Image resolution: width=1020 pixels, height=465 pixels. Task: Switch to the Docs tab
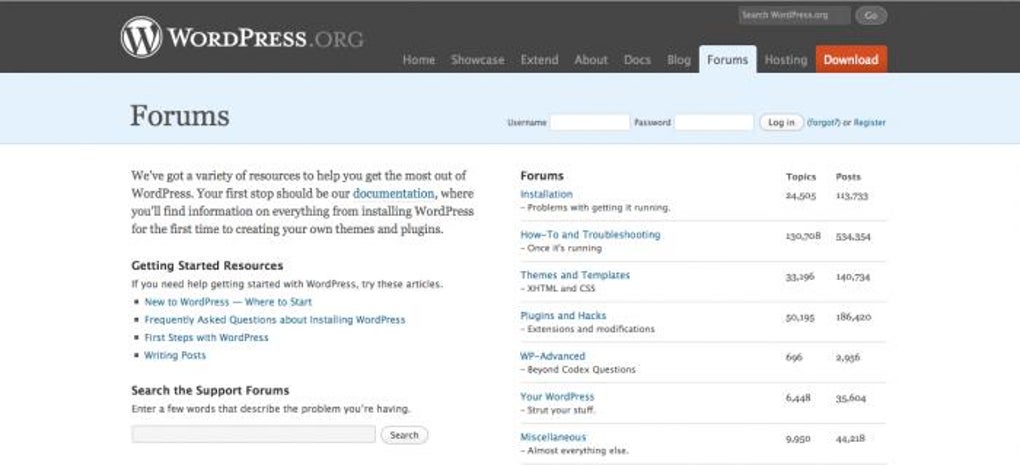tap(637, 60)
